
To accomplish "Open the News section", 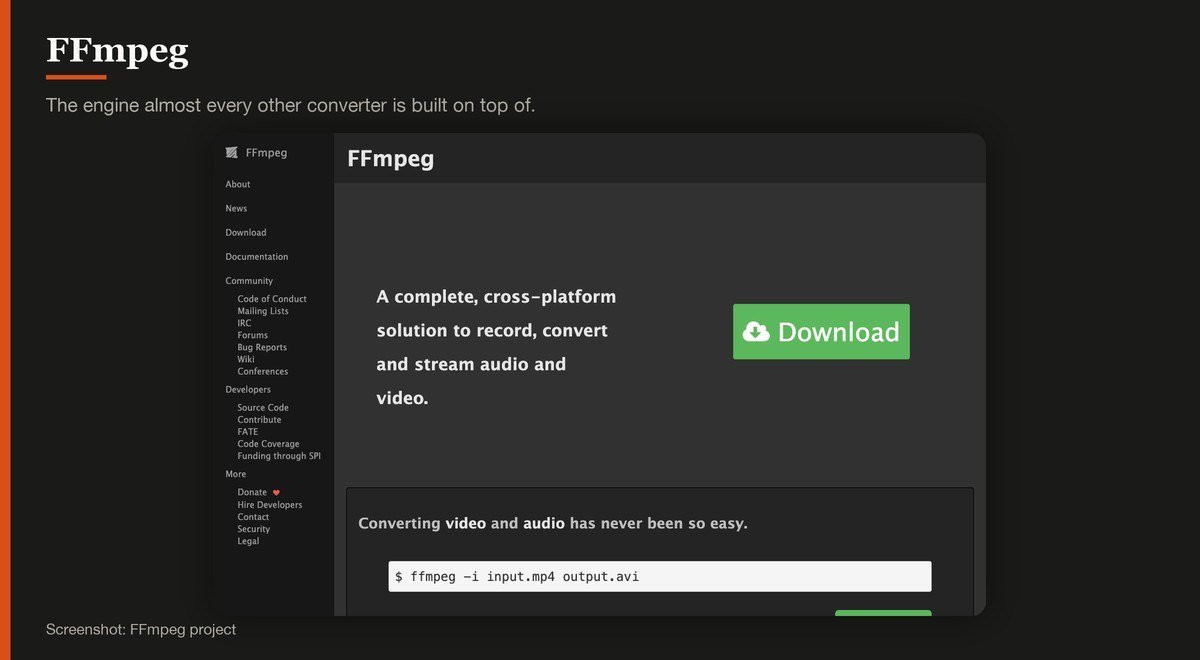I will click(x=236, y=208).
